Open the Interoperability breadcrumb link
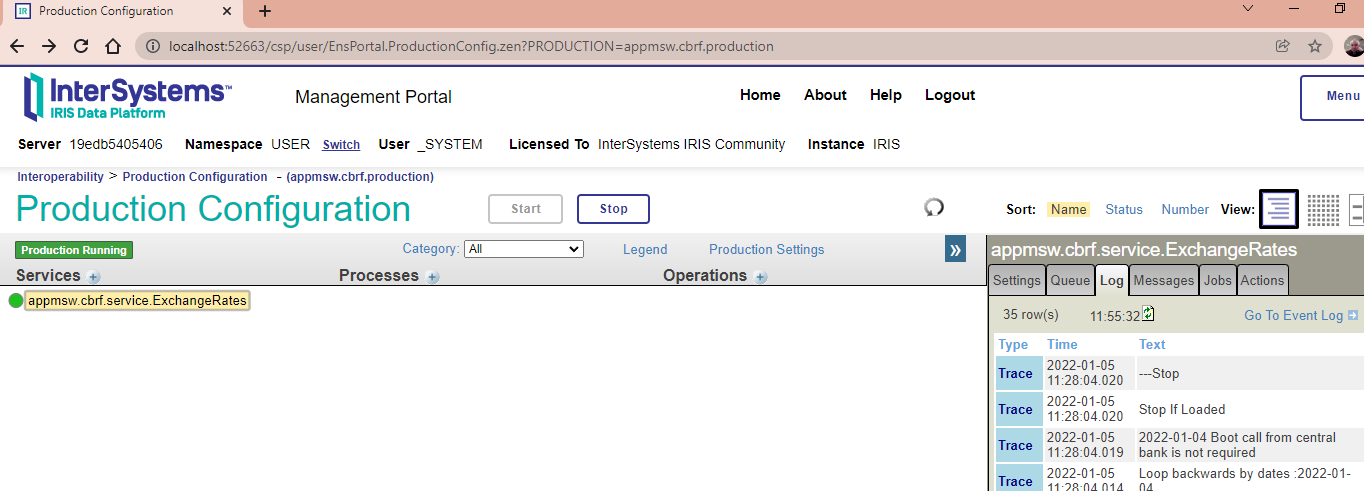 pos(60,176)
